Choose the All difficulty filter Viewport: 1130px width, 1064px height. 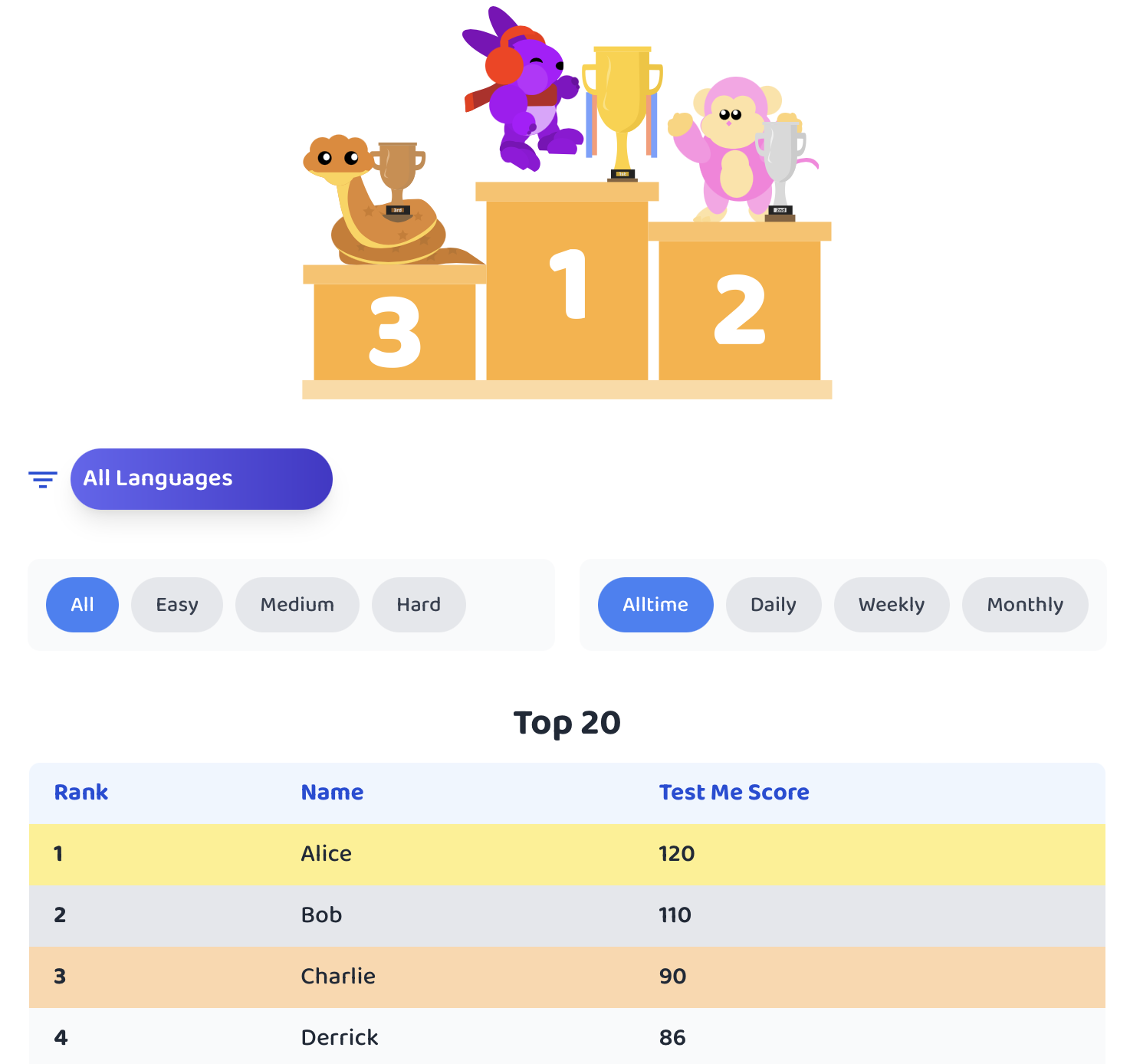83,605
